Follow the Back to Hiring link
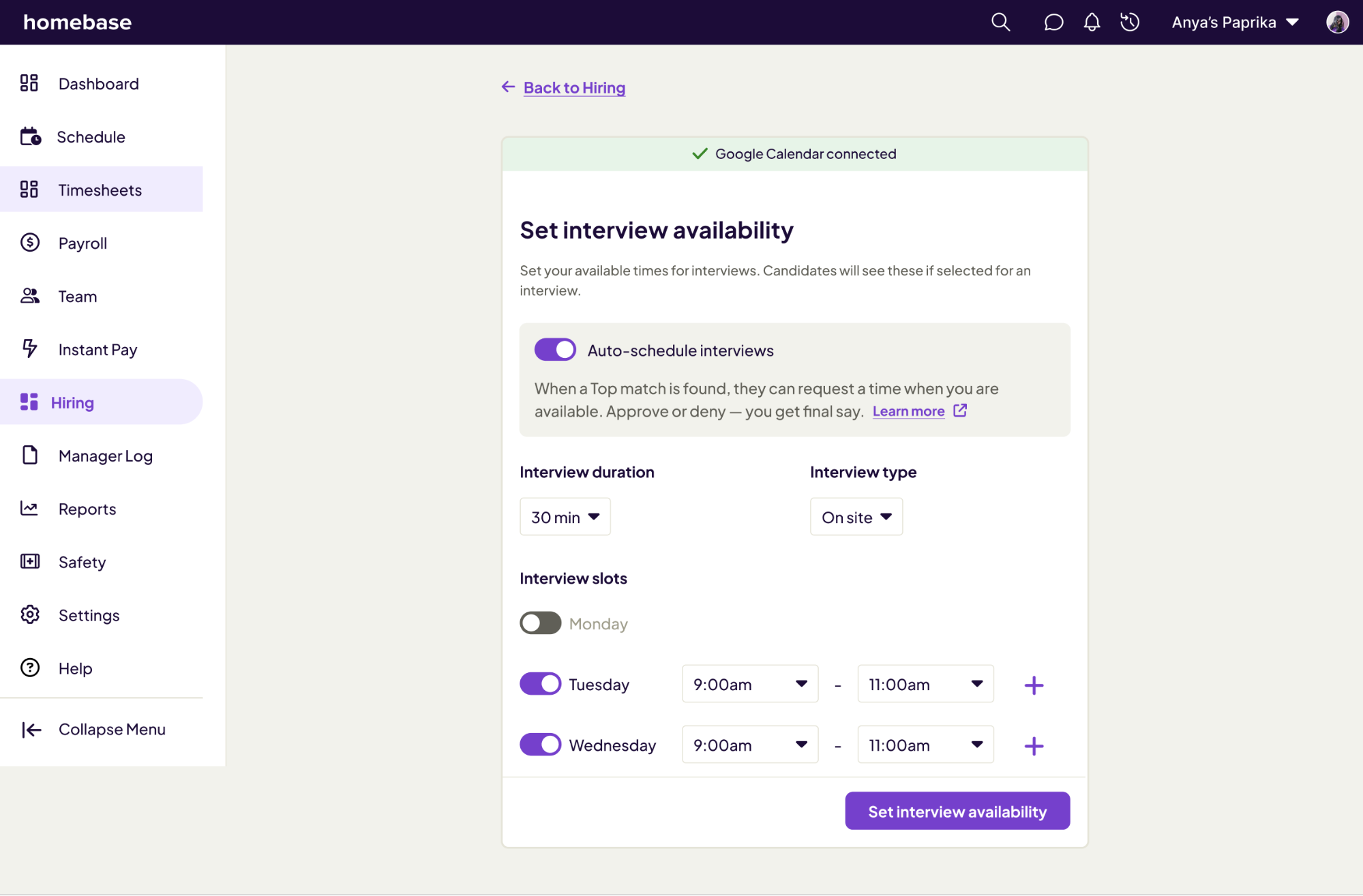Viewport: 1363px width, 896px height. pos(573,88)
